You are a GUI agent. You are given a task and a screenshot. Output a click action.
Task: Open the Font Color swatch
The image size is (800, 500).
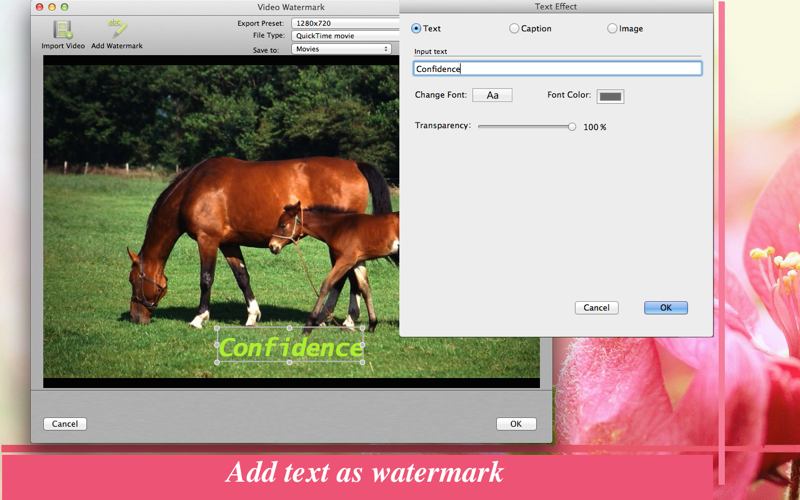point(610,96)
